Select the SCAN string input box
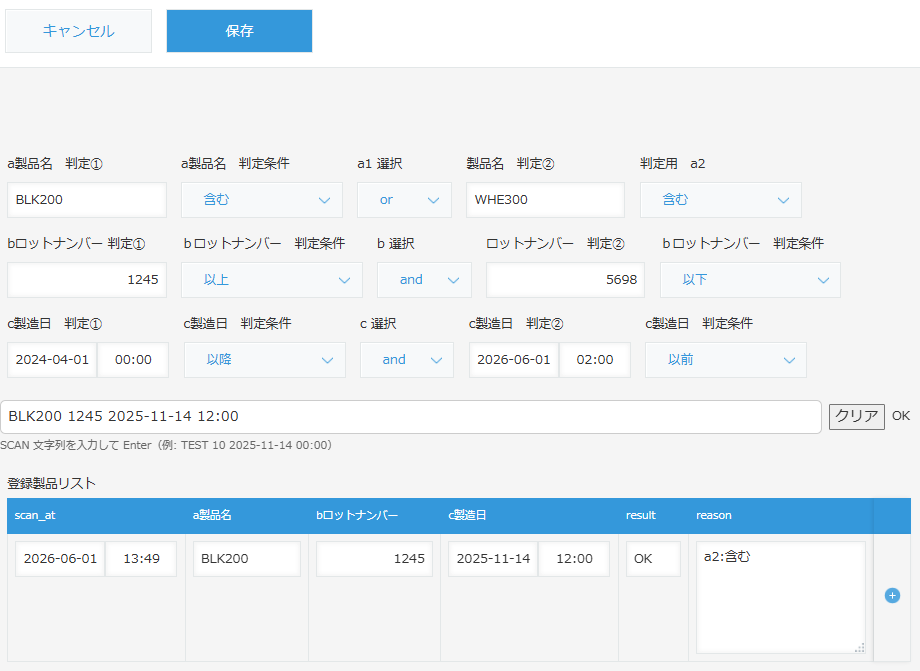 click(x=411, y=417)
